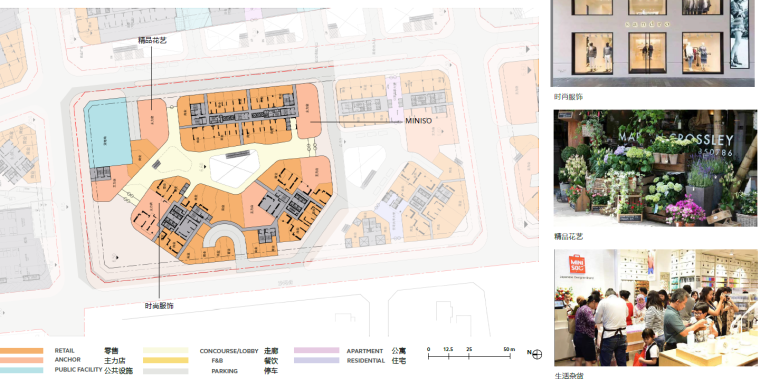Select the pale yellow CONCOURSE/LOBBY swatch
Viewport: 760px width, 379px height.
point(166,350)
